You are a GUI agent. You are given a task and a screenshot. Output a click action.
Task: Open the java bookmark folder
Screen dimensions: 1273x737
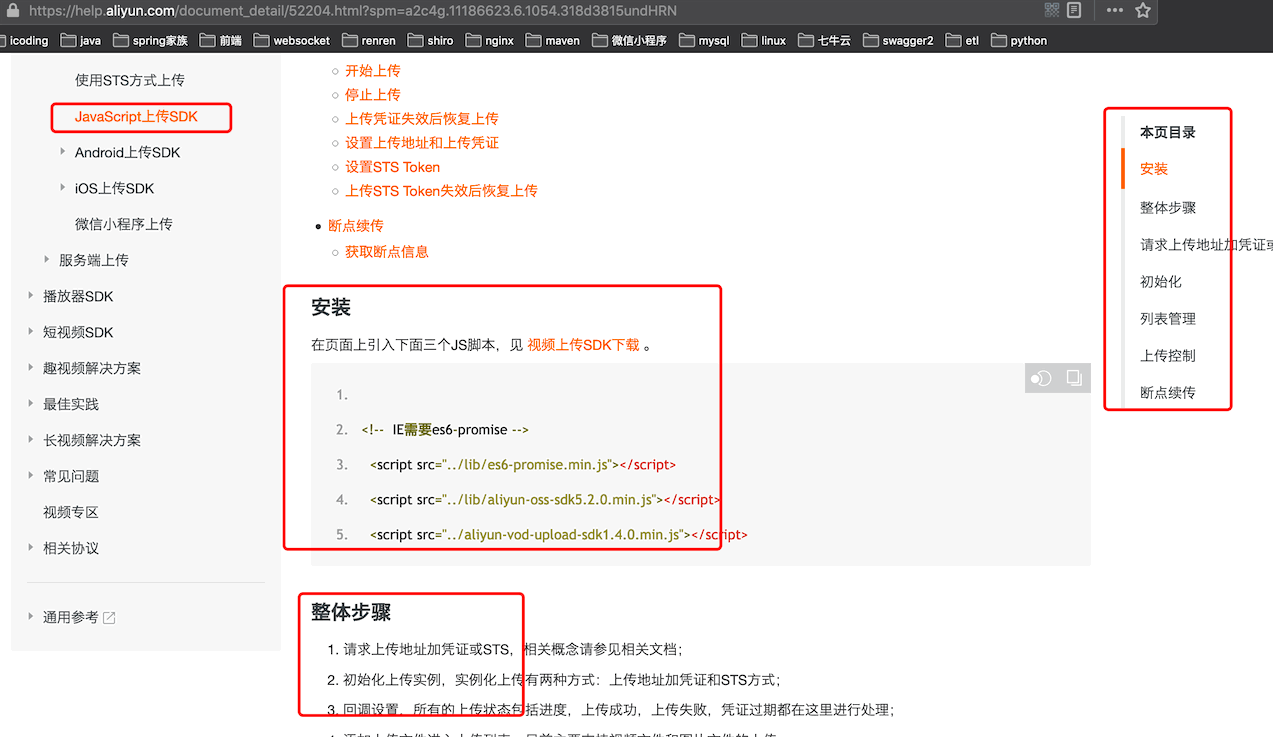coord(81,41)
